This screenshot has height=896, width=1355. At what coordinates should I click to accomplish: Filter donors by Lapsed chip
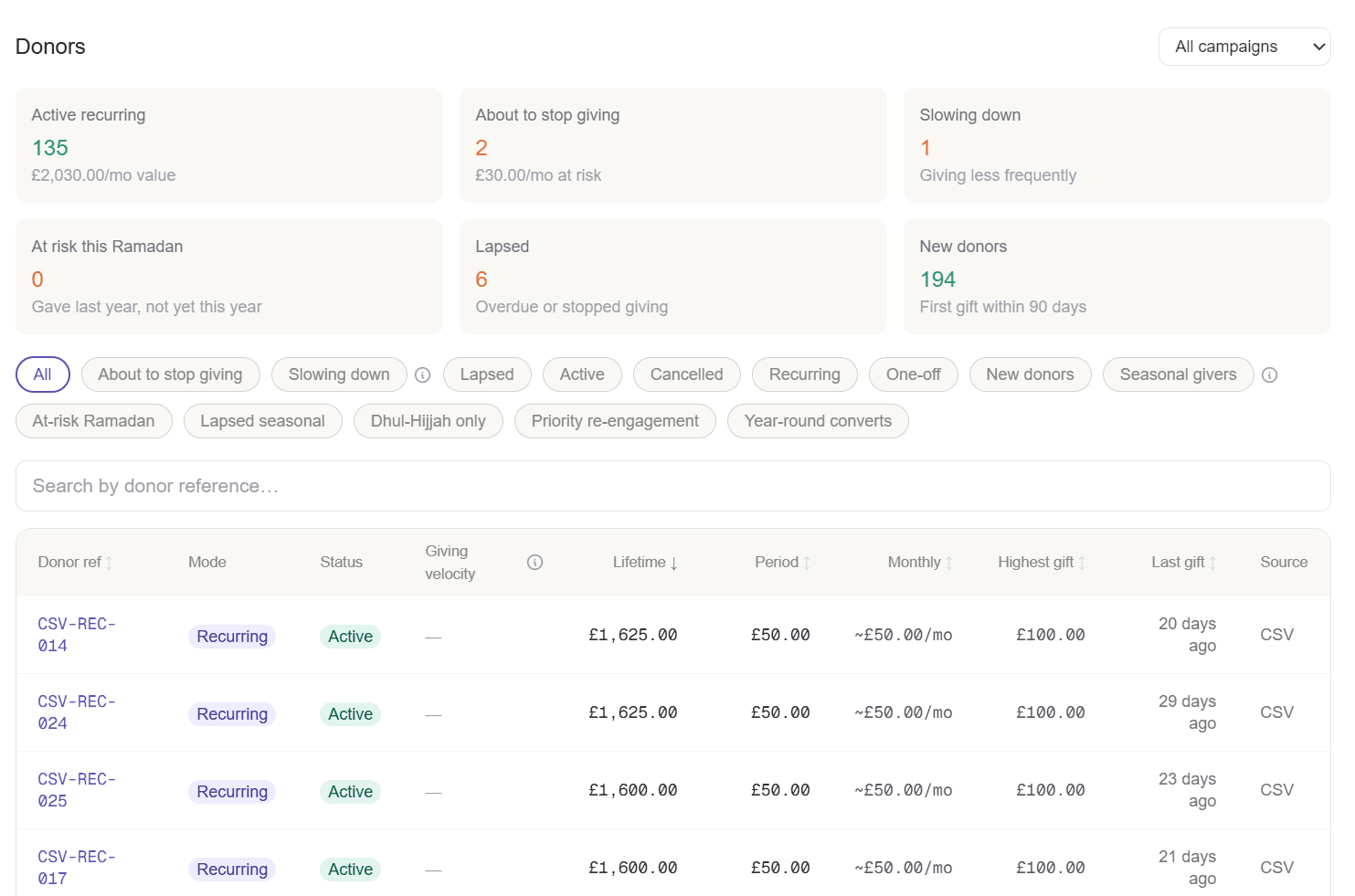487,374
